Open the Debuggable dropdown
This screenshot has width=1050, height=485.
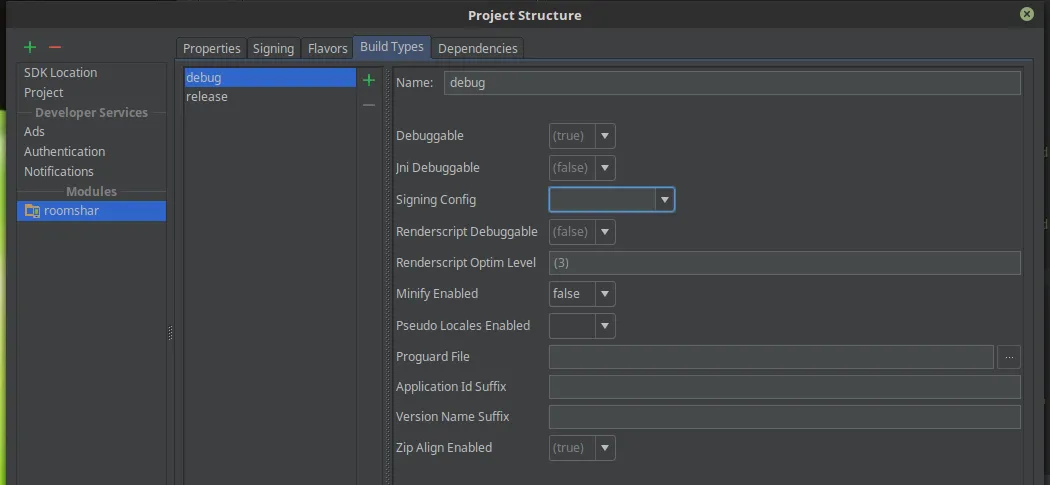coord(605,136)
